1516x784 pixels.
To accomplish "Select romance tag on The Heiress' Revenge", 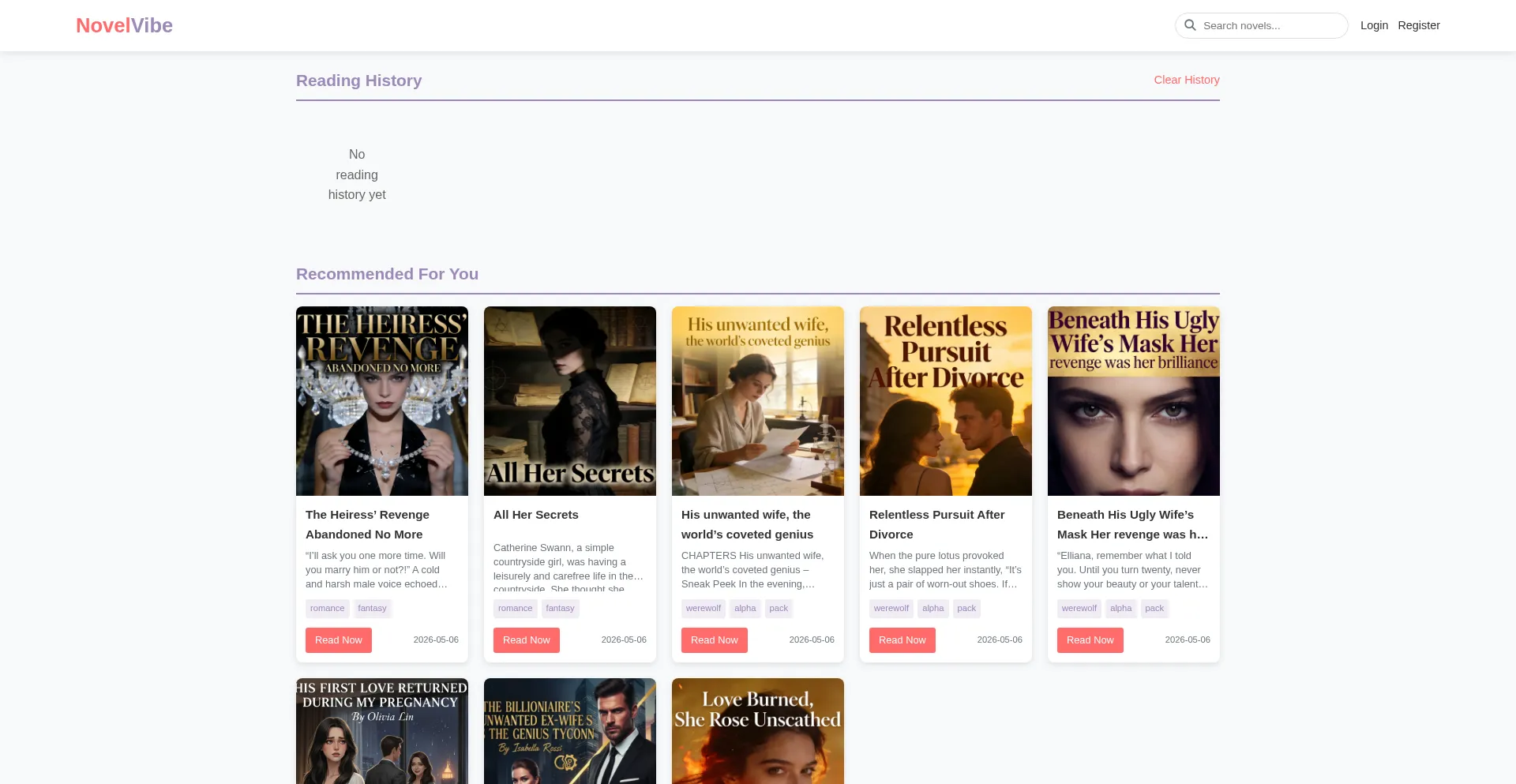I will (328, 609).
